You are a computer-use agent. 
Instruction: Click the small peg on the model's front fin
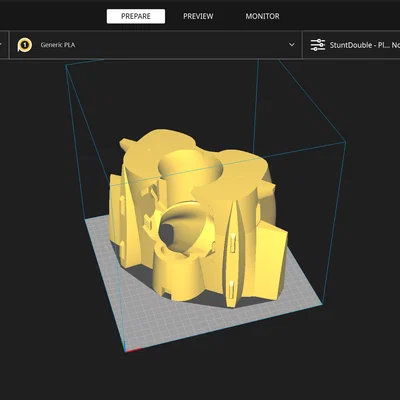(x=232, y=243)
